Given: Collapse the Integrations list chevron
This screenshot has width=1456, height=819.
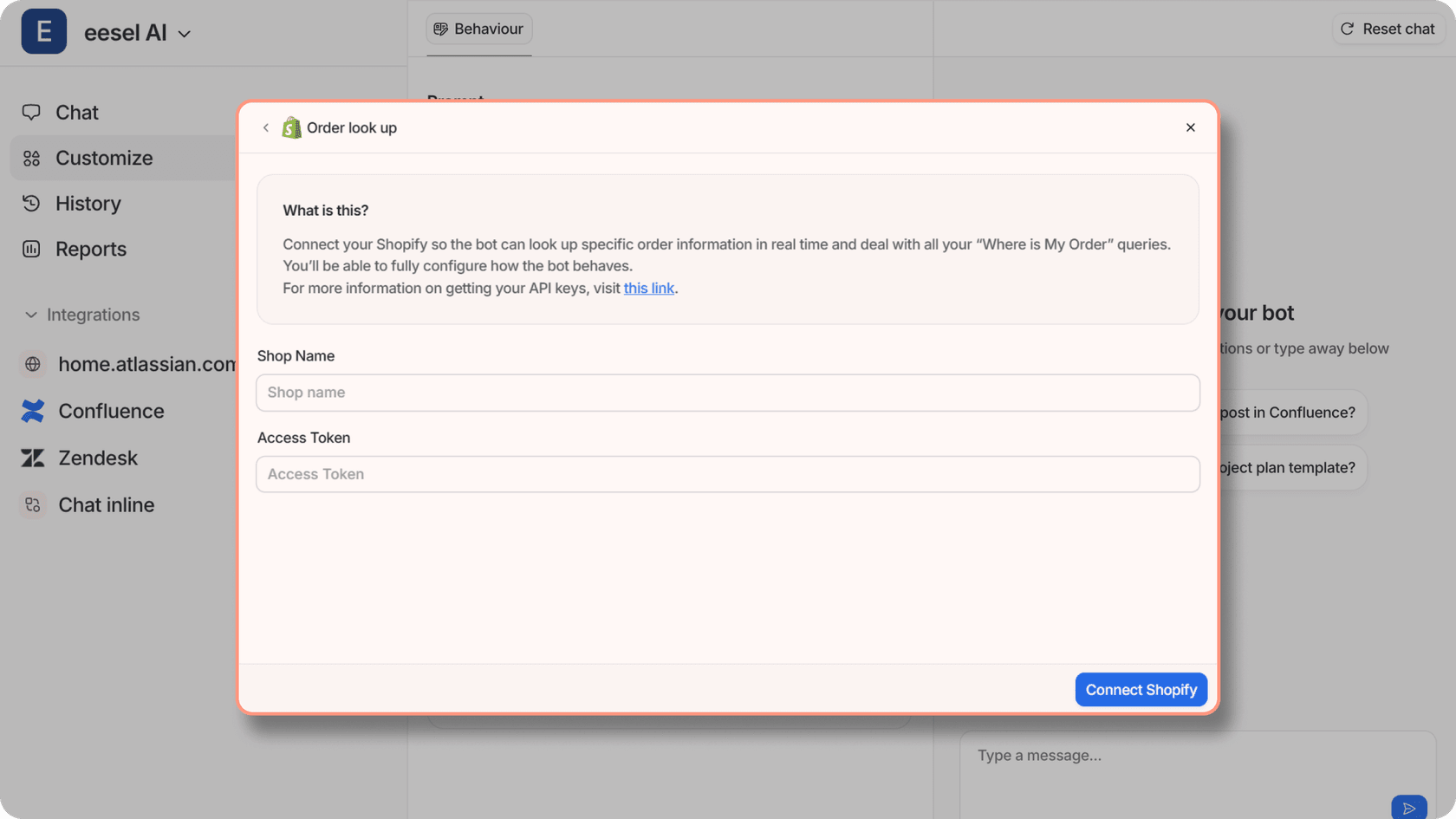Looking at the screenshot, I should point(31,315).
